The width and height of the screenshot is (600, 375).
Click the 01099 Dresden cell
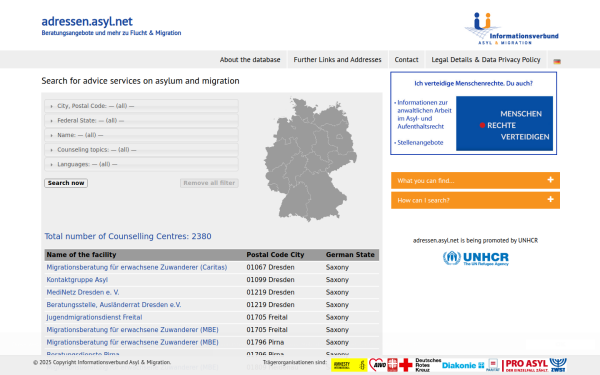point(270,280)
